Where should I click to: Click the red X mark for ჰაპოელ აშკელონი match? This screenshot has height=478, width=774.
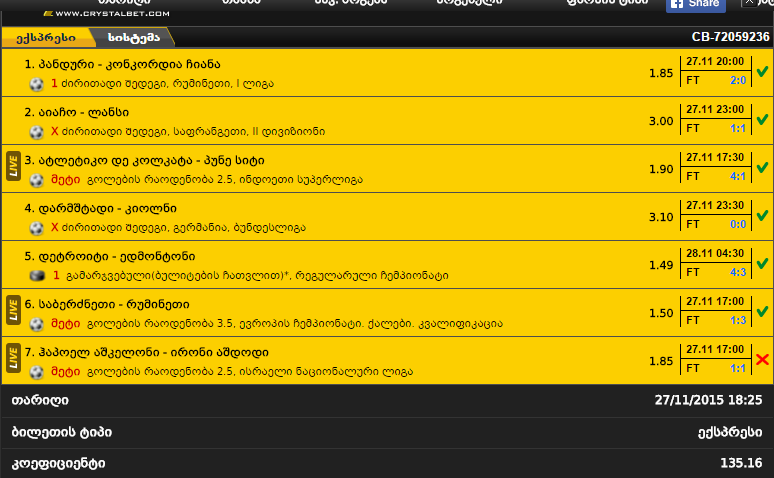click(x=762, y=359)
